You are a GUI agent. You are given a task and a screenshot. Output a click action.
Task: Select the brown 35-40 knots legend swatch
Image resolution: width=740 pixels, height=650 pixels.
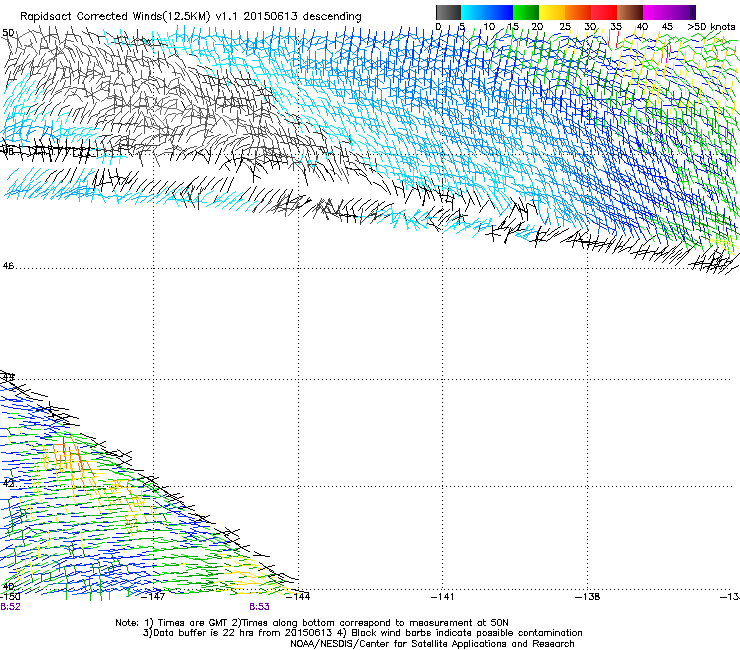[x=630, y=12]
